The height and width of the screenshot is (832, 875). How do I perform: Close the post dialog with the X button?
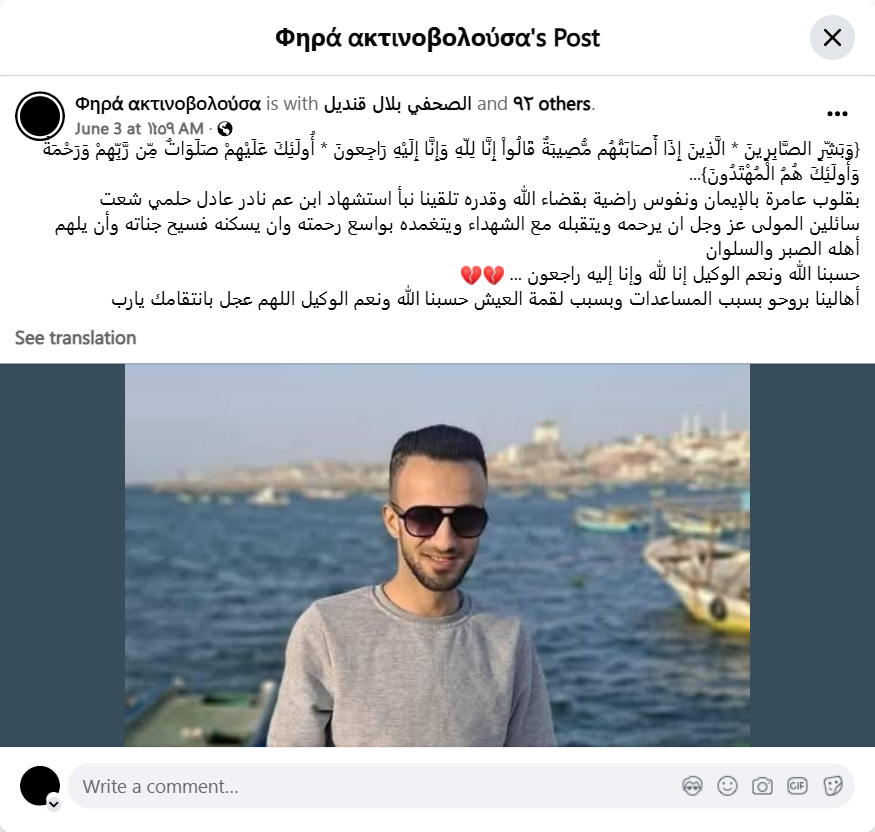tap(832, 37)
